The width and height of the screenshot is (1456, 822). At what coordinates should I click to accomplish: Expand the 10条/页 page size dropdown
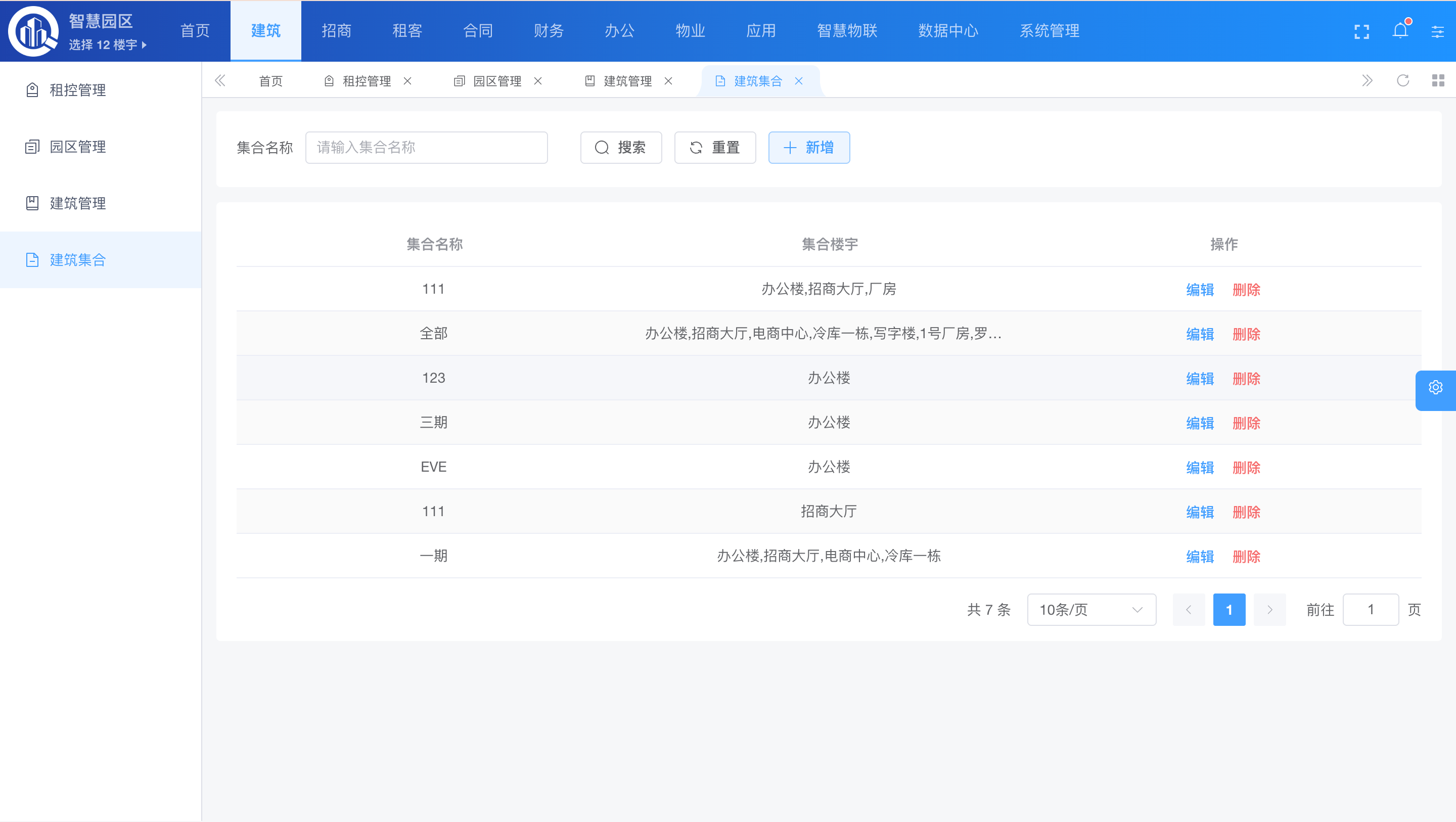pyautogui.click(x=1091, y=610)
